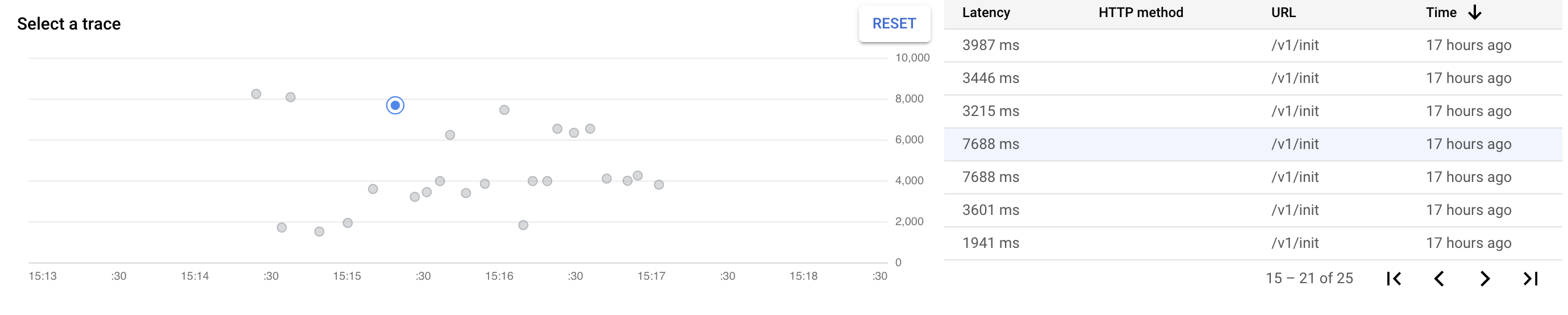Jump to last page of traces
1568x315 pixels.
[x=1531, y=279]
